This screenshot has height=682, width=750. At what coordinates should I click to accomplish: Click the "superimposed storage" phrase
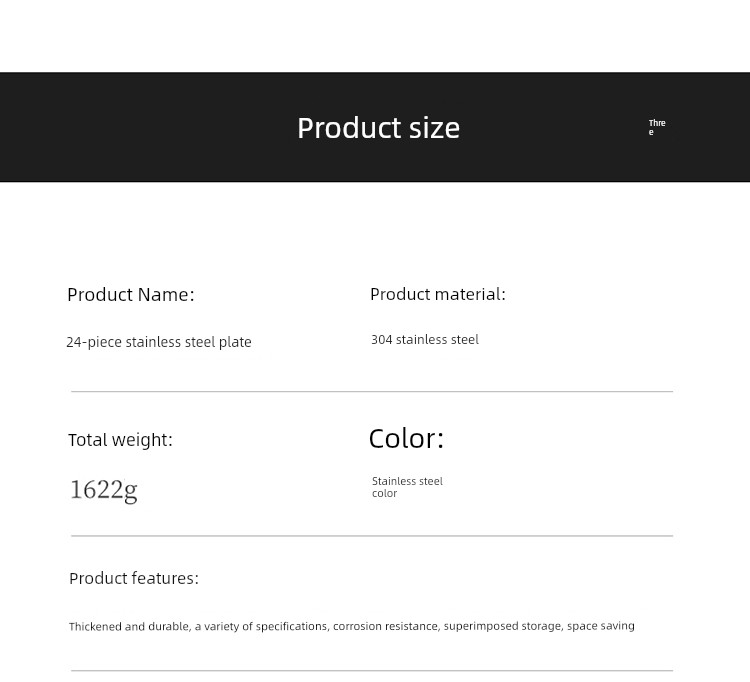click(x=502, y=627)
